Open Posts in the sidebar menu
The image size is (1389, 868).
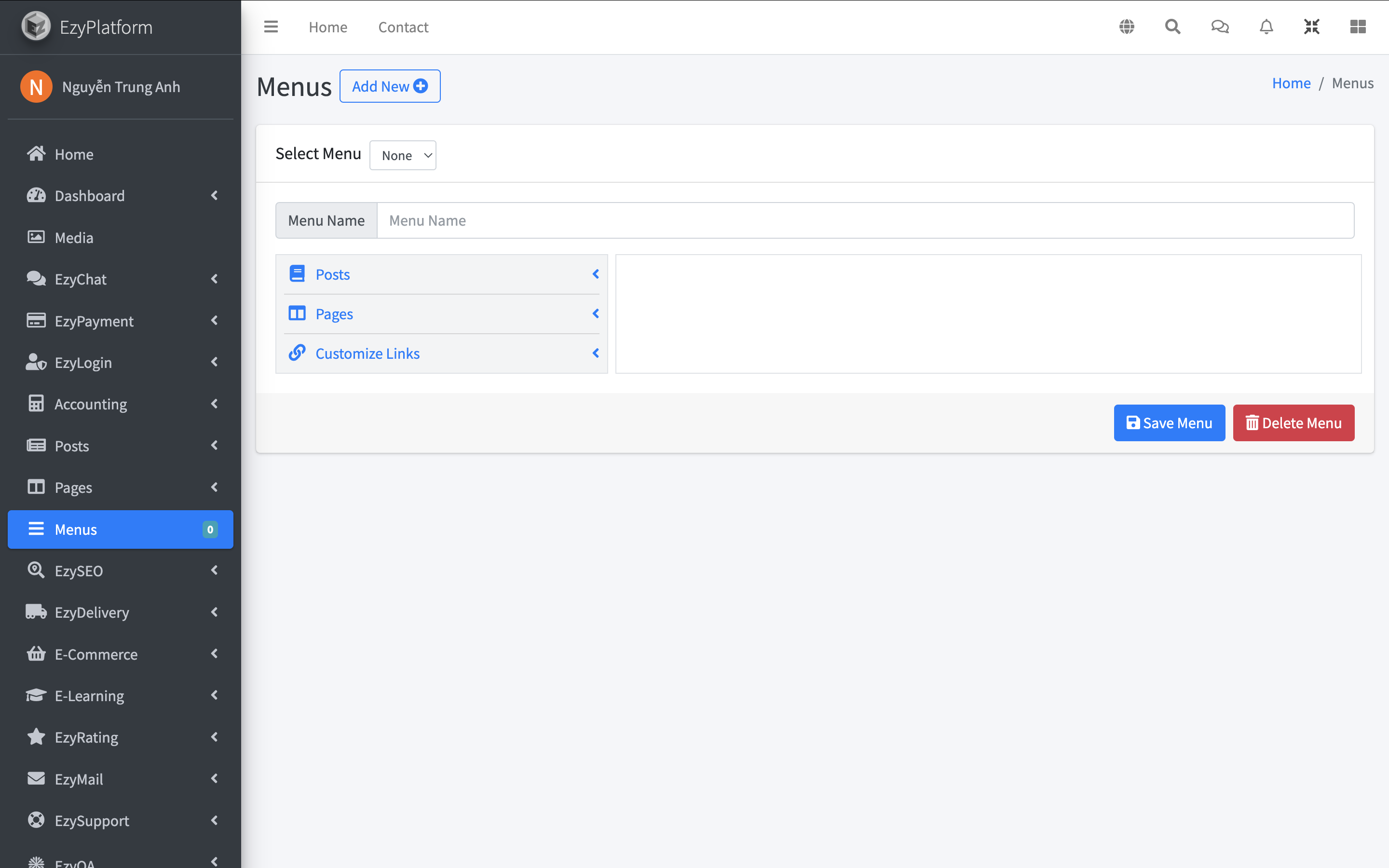[x=121, y=446]
